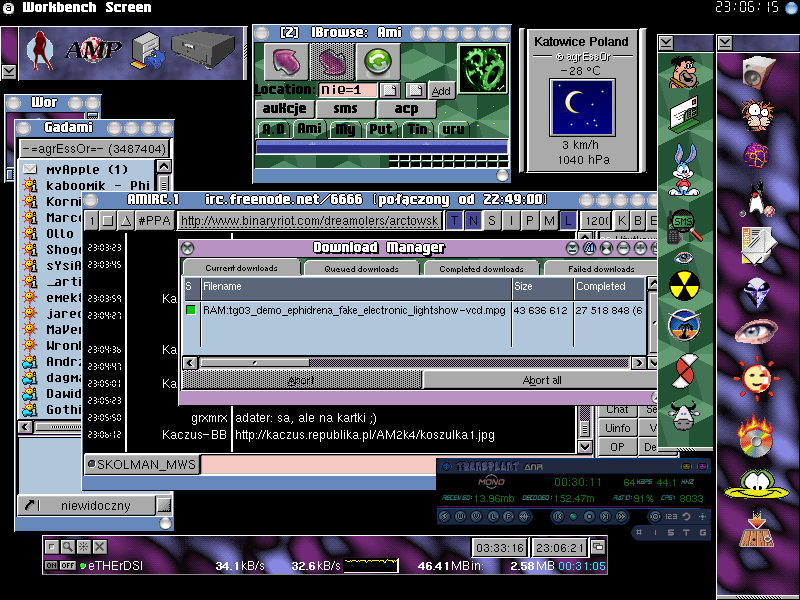Reload the page in IBrowse
The height and width of the screenshot is (600, 800).
[378, 62]
